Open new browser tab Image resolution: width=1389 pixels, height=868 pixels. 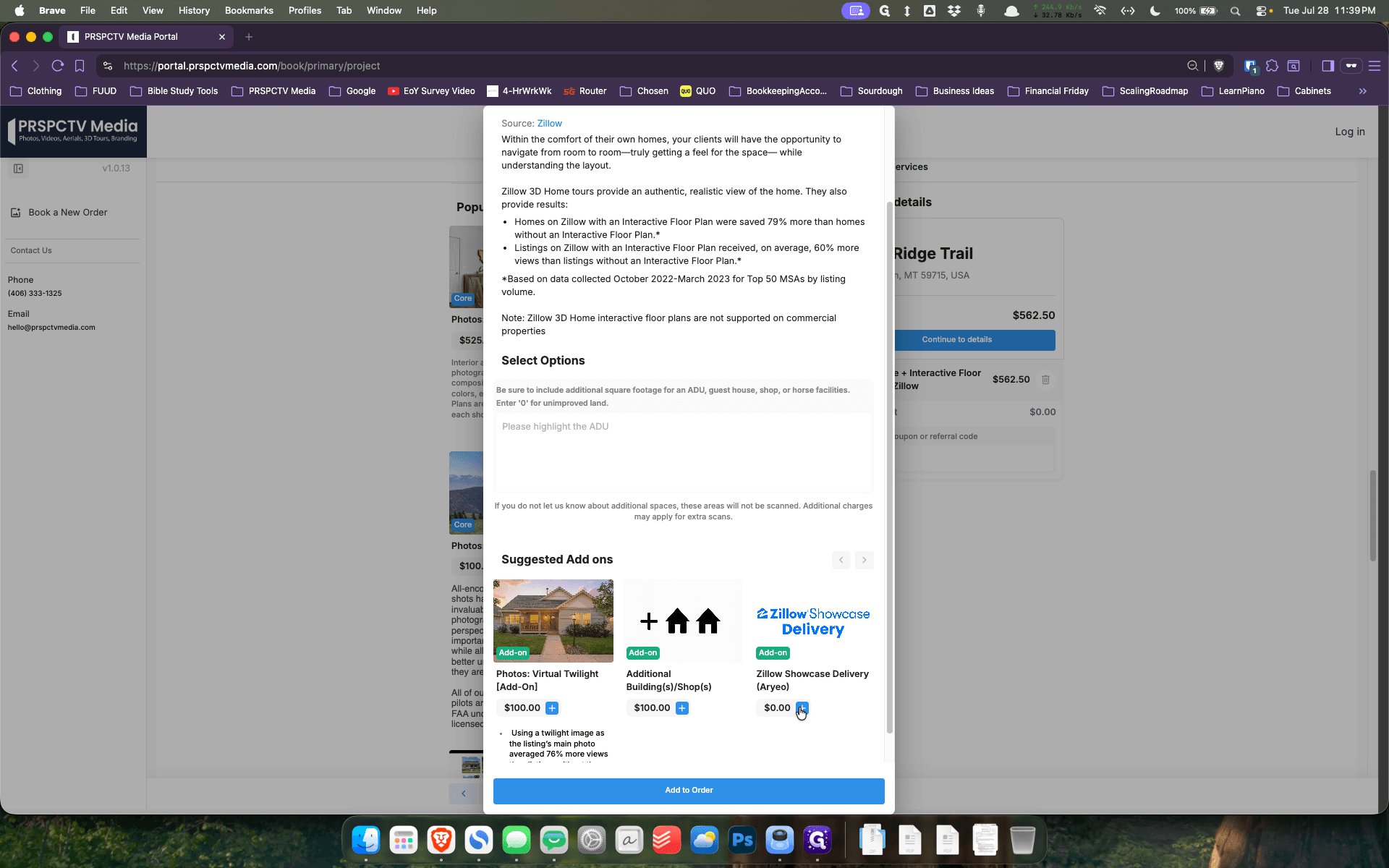249,37
